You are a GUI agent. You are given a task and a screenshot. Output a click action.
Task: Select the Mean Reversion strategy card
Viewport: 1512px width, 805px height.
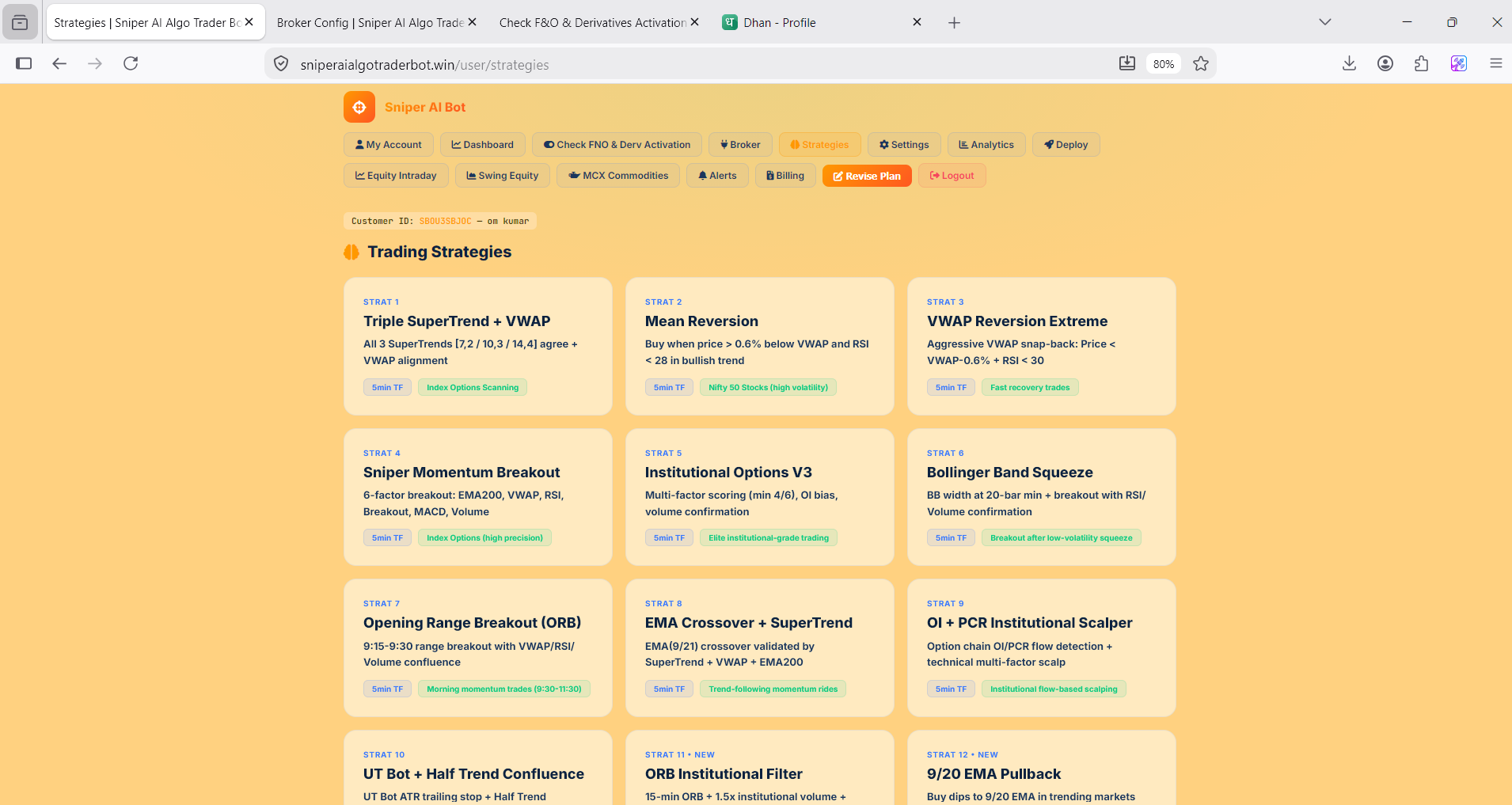pyautogui.click(x=760, y=346)
